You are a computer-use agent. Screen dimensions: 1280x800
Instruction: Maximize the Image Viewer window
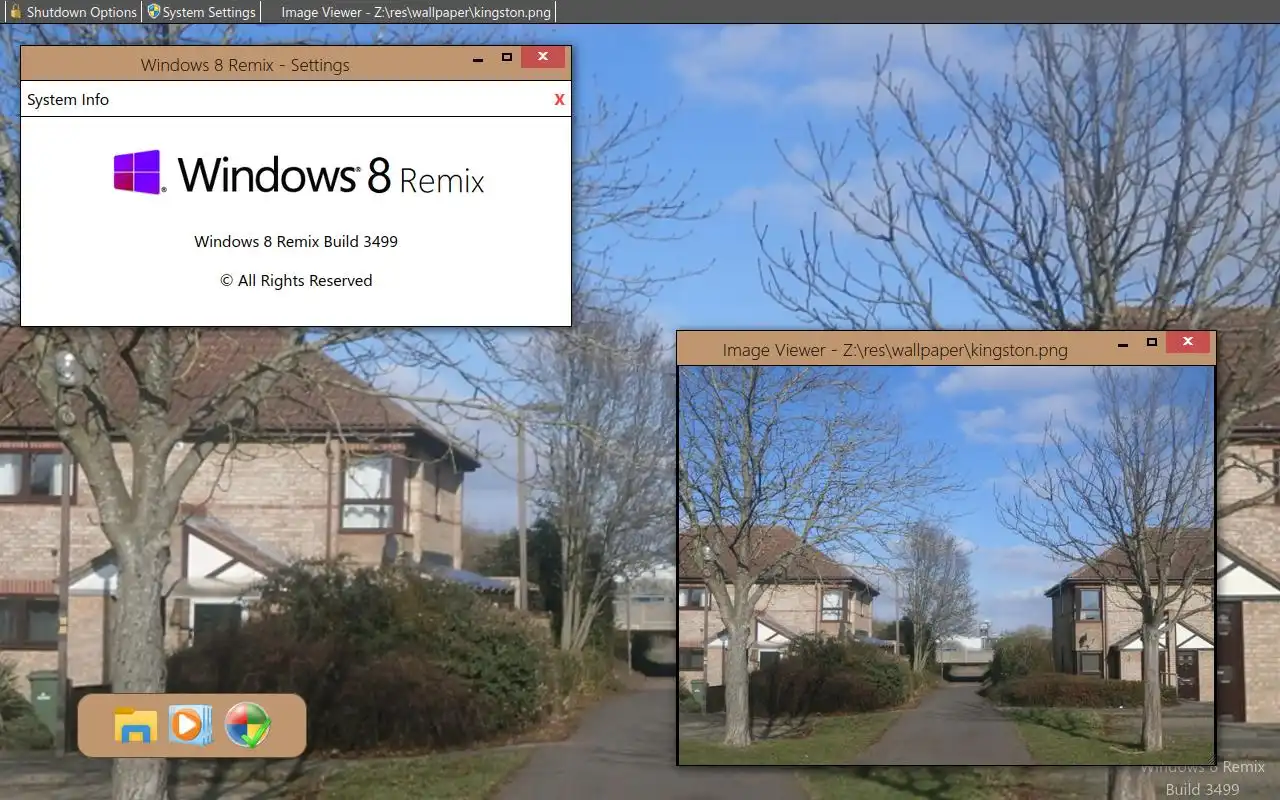1152,342
